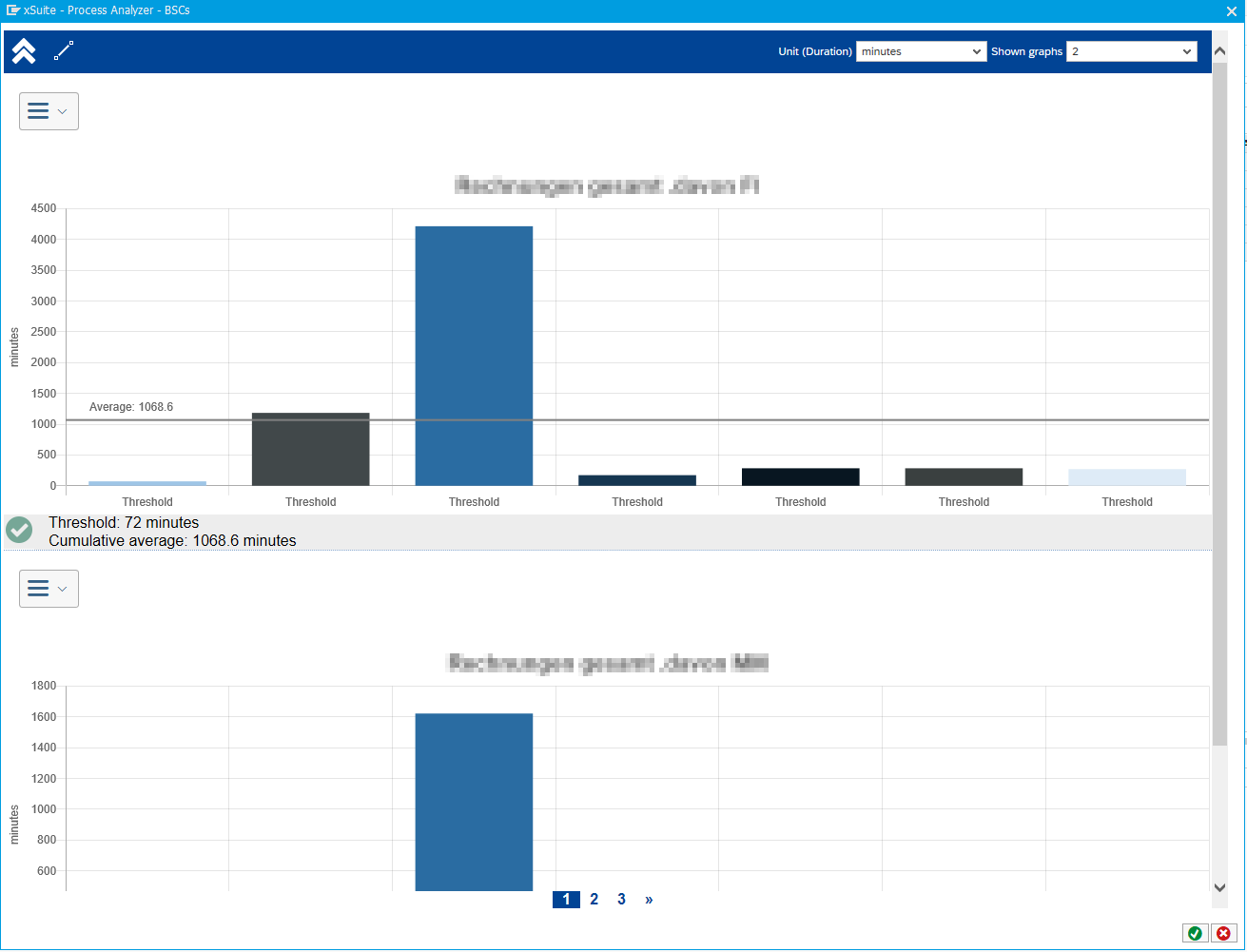Cancel with the red X button
This screenshot has width=1247, height=952.
tap(1223, 933)
